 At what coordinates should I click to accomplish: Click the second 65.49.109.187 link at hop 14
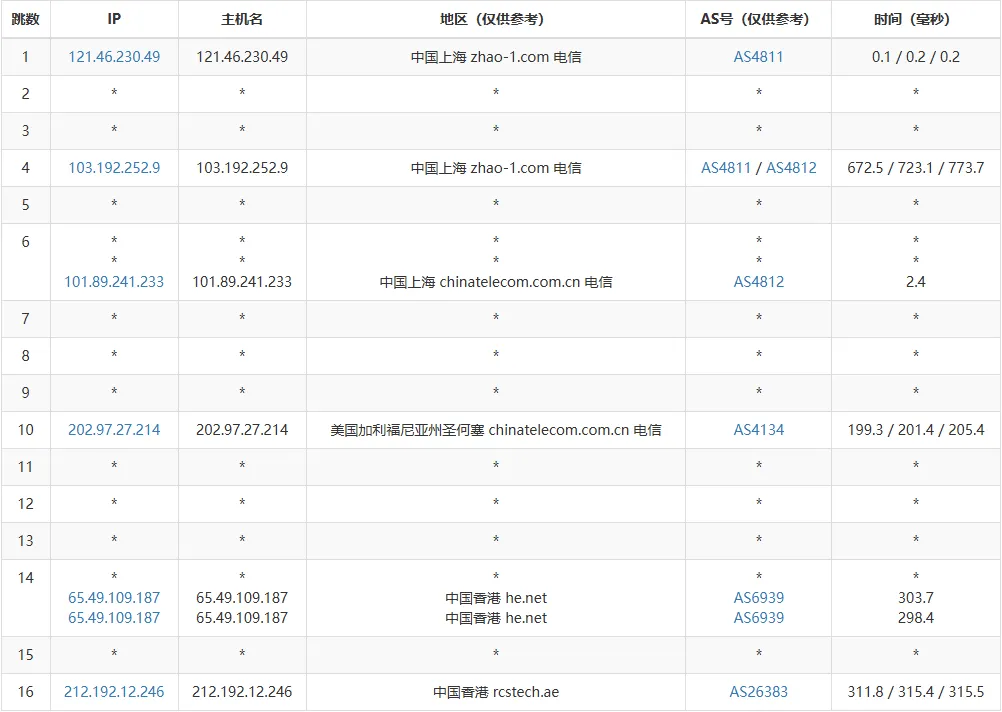coord(113,617)
